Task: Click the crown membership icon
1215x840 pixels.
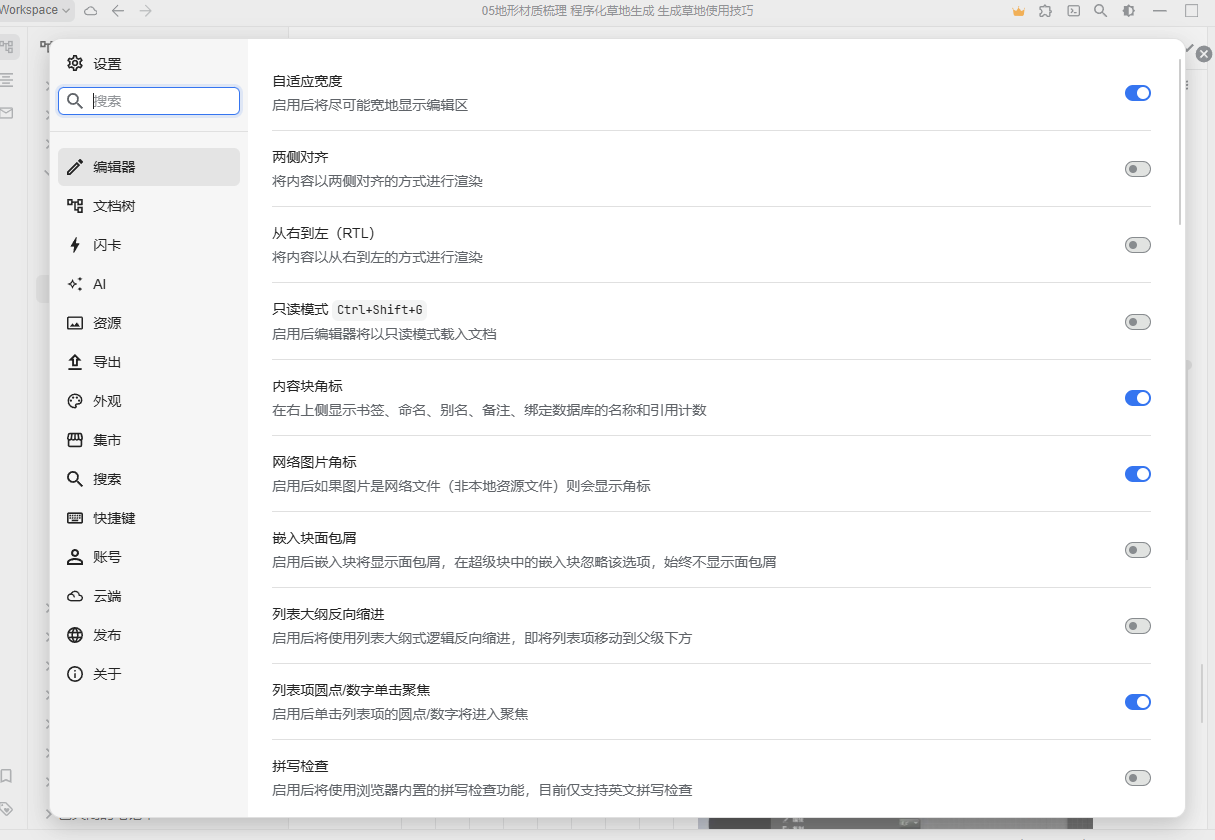Action: tap(1018, 11)
